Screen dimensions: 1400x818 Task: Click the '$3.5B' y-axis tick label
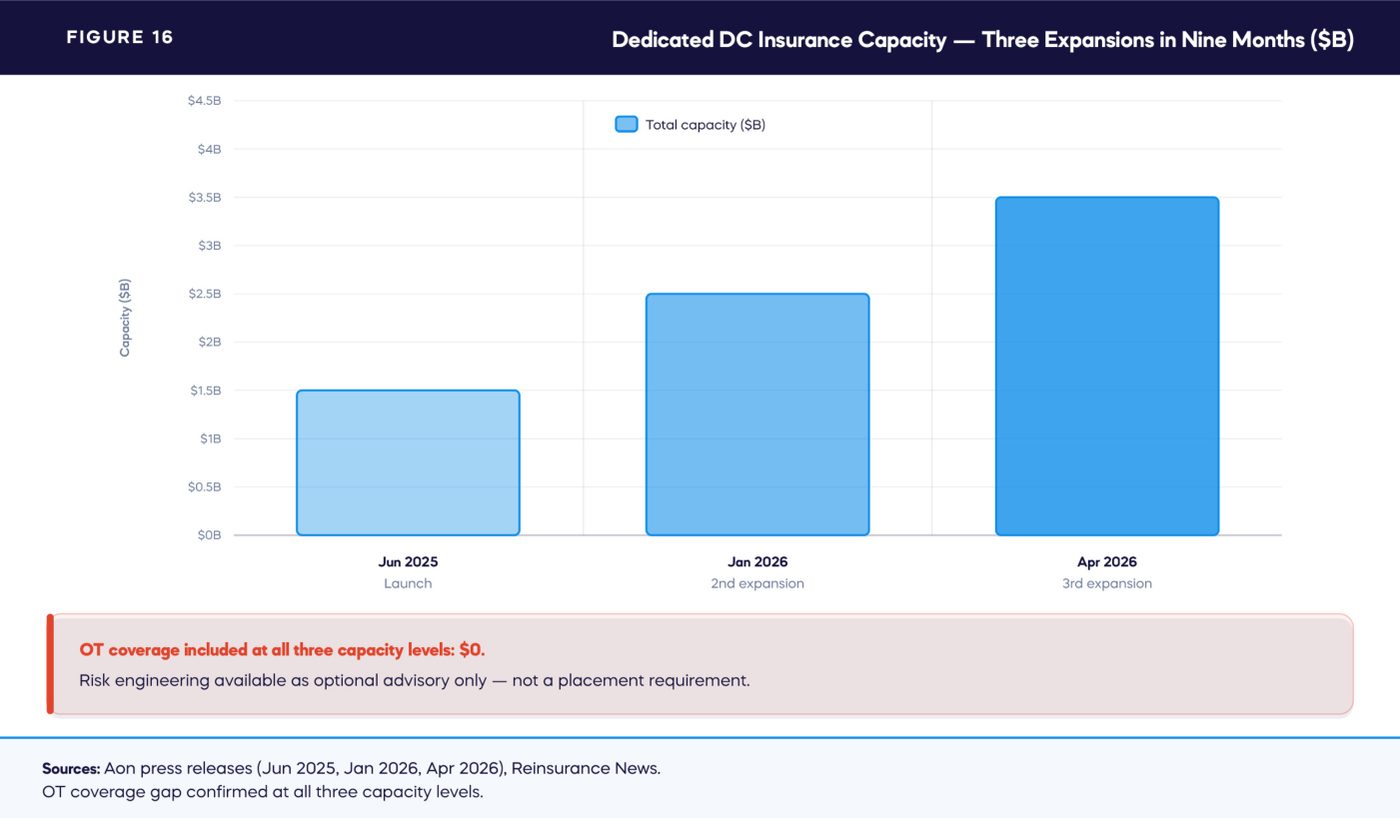(204, 197)
